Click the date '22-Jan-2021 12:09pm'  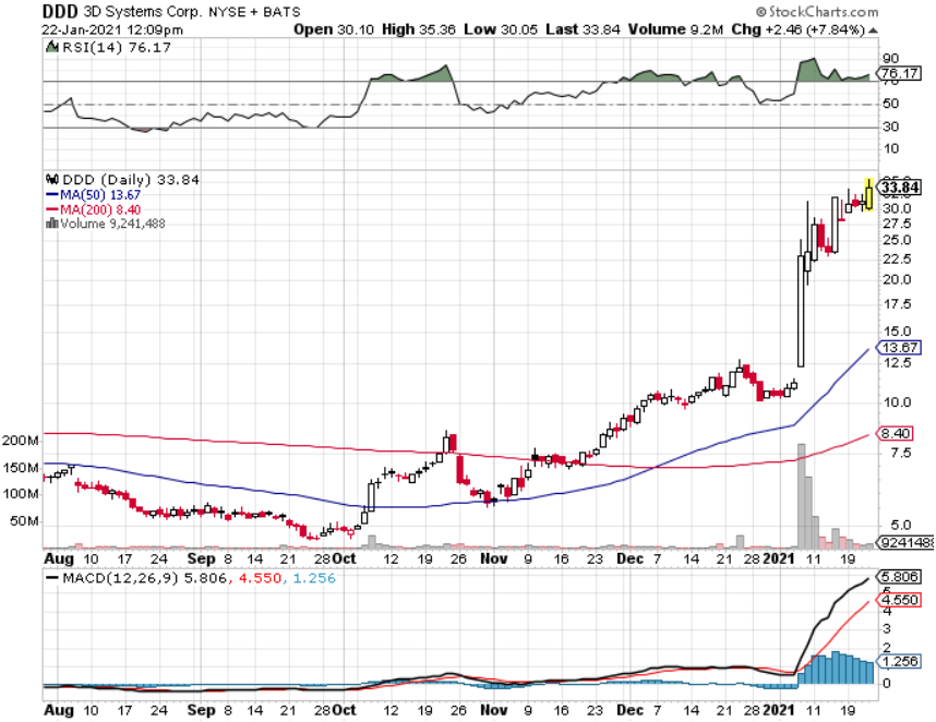coord(112,29)
